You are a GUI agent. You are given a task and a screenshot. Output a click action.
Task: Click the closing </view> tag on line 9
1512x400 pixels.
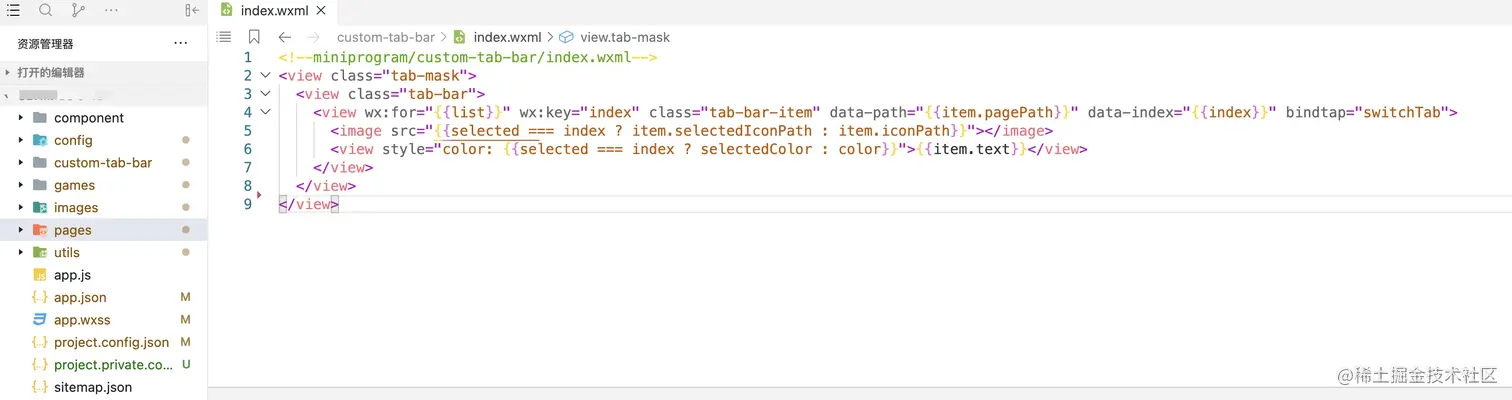click(x=309, y=204)
